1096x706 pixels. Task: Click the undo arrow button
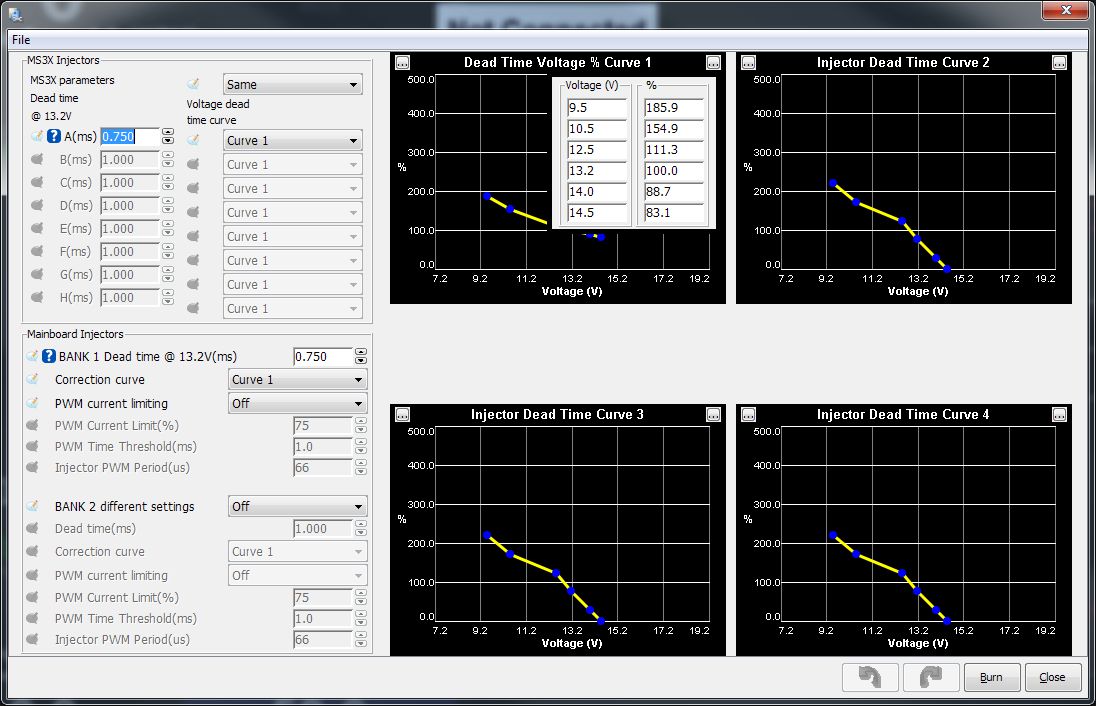(870, 677)
